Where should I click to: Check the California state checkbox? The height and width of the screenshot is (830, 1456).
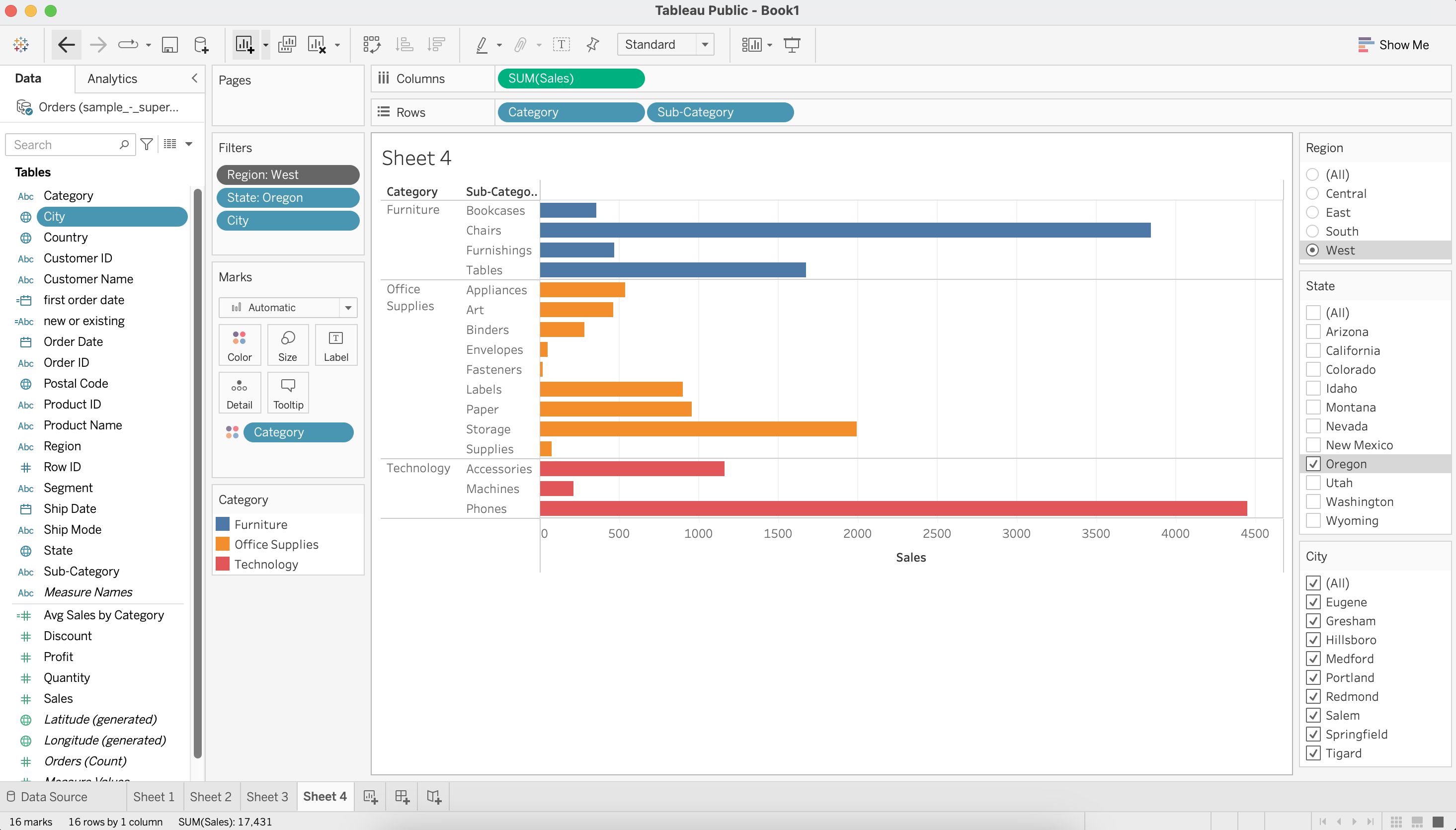pos(1313,350)
